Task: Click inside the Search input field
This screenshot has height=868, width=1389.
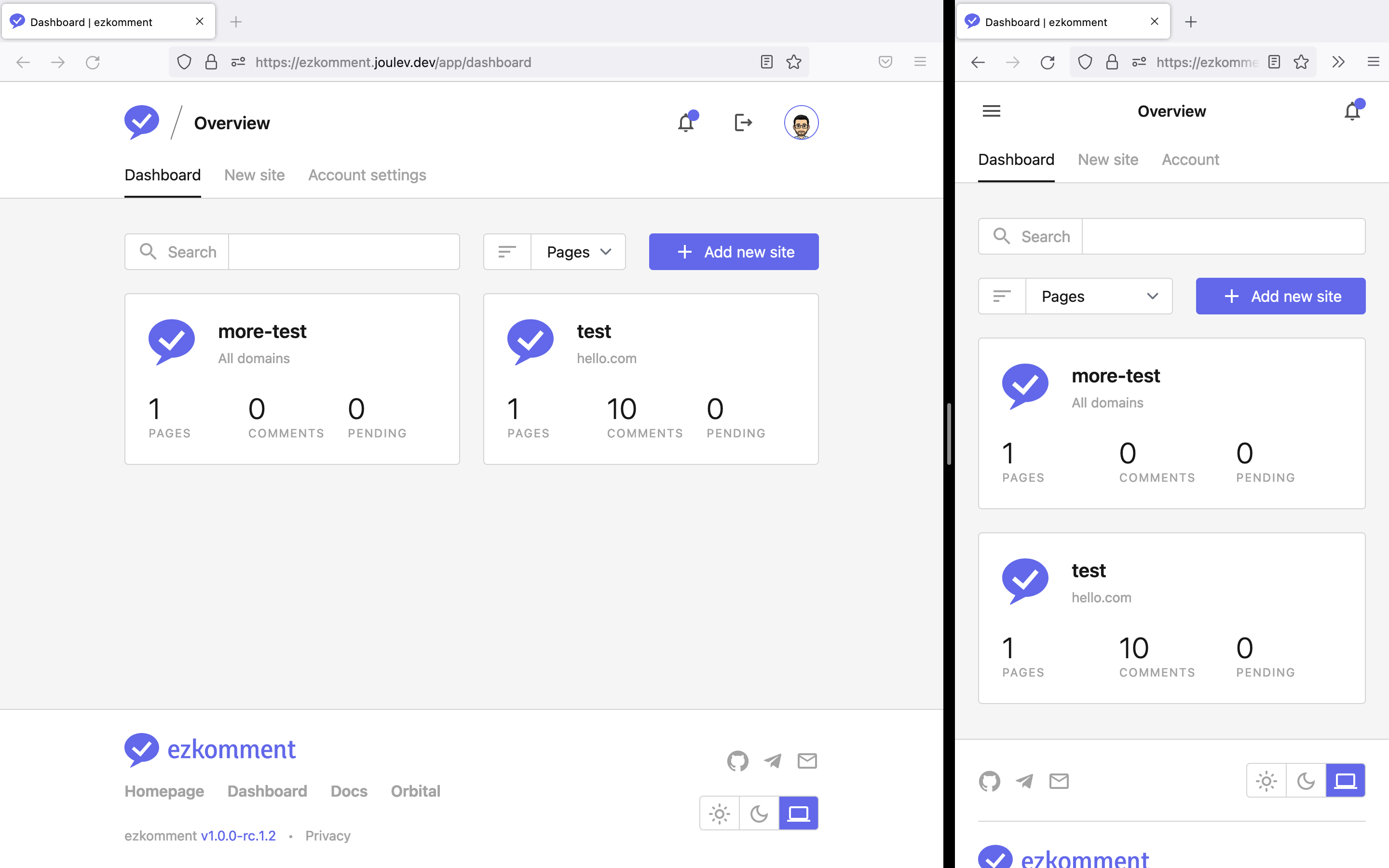Action: [344, 251]
